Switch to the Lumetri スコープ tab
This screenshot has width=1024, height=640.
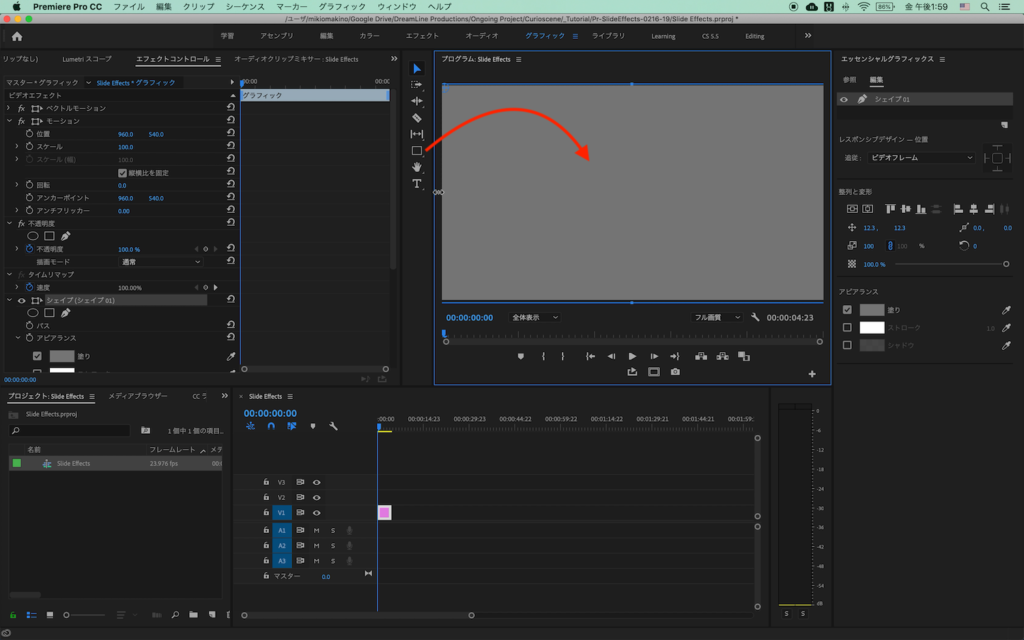(87, 59)
